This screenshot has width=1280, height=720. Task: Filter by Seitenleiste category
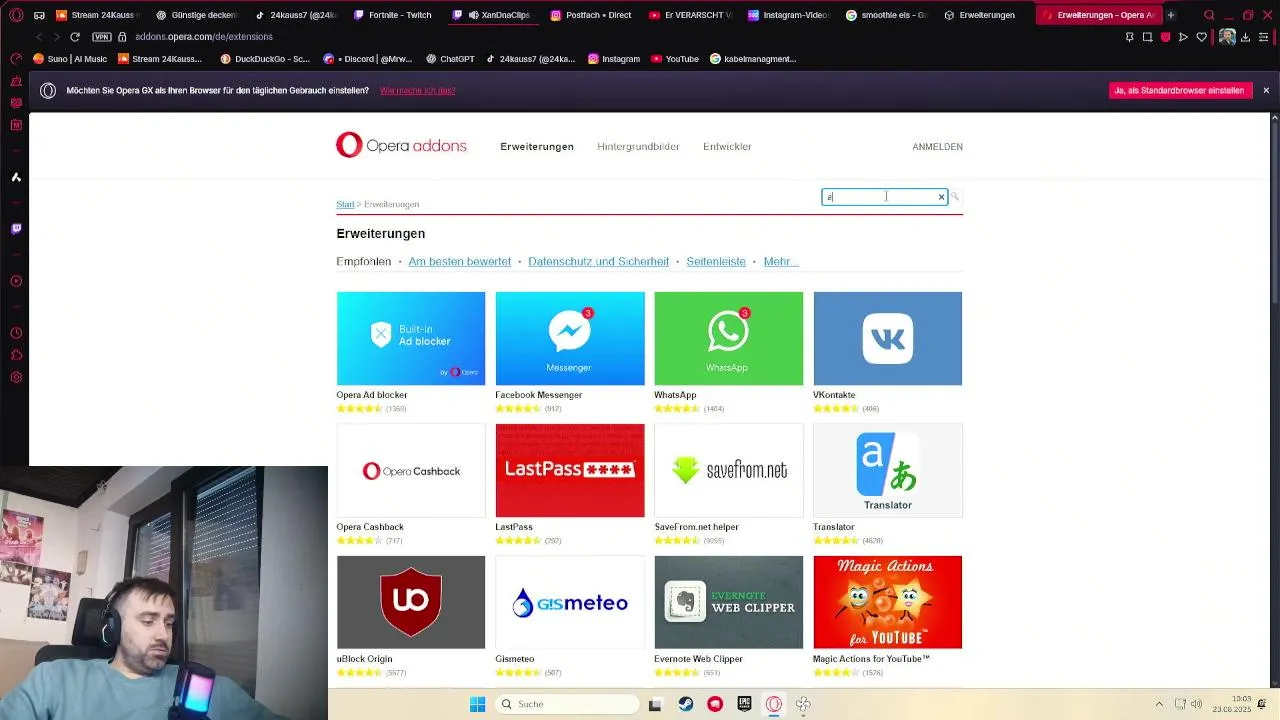pyautogui.click(x=716, y=262)
